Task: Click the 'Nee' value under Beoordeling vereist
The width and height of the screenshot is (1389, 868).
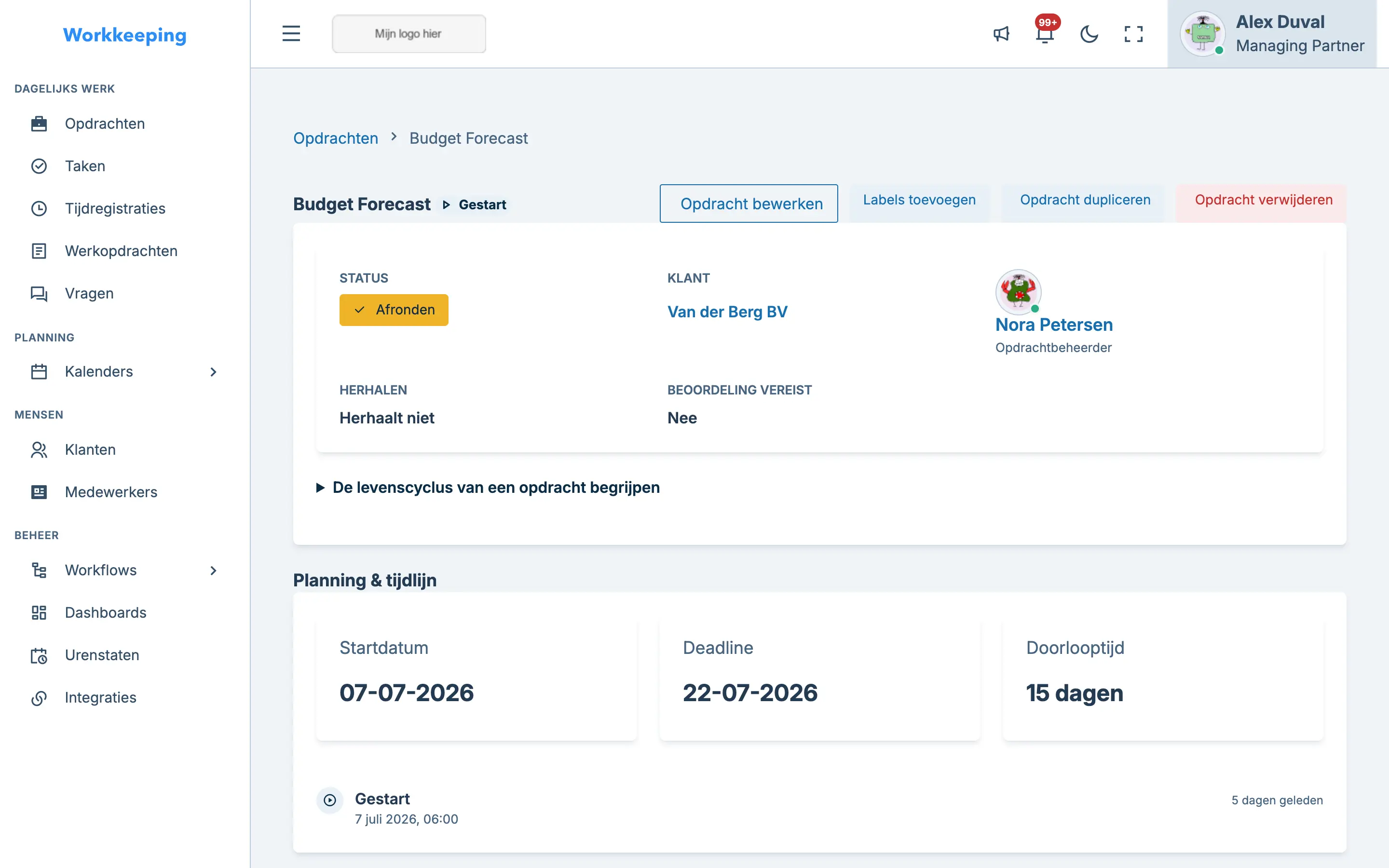Action: click(x=682, y=418)
